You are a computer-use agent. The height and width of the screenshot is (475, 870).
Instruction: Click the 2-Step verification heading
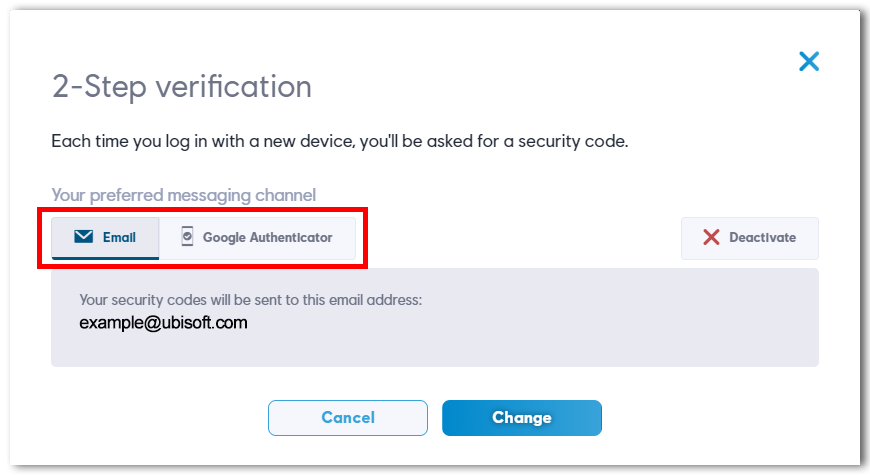(181, 87)
